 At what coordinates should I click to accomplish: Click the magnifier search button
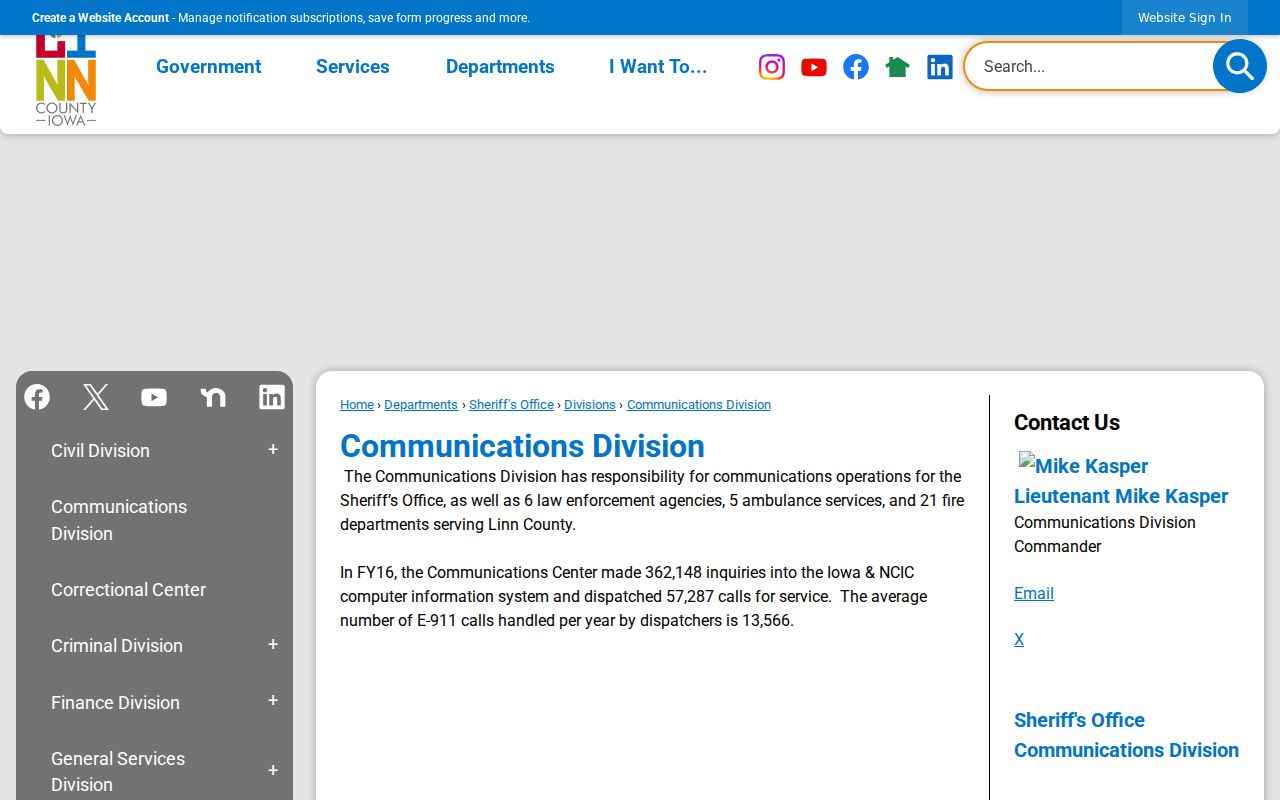point(1240,66)
